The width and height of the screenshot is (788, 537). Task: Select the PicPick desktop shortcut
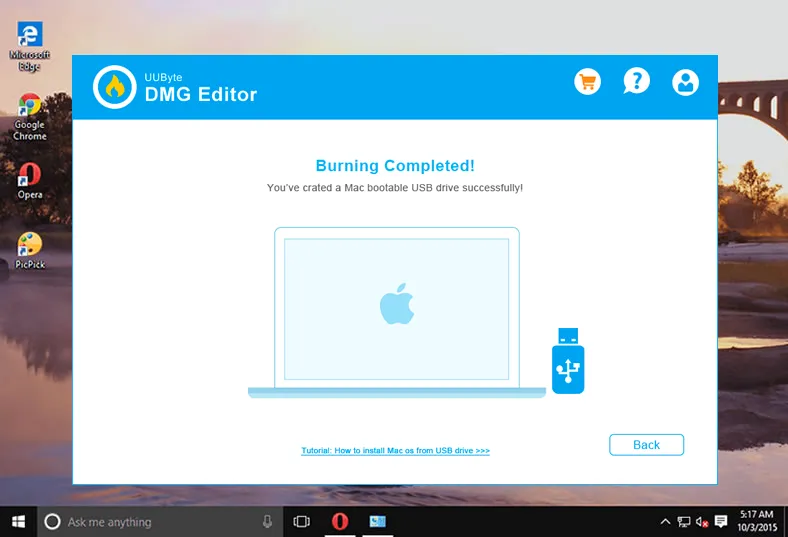point(30,251)
